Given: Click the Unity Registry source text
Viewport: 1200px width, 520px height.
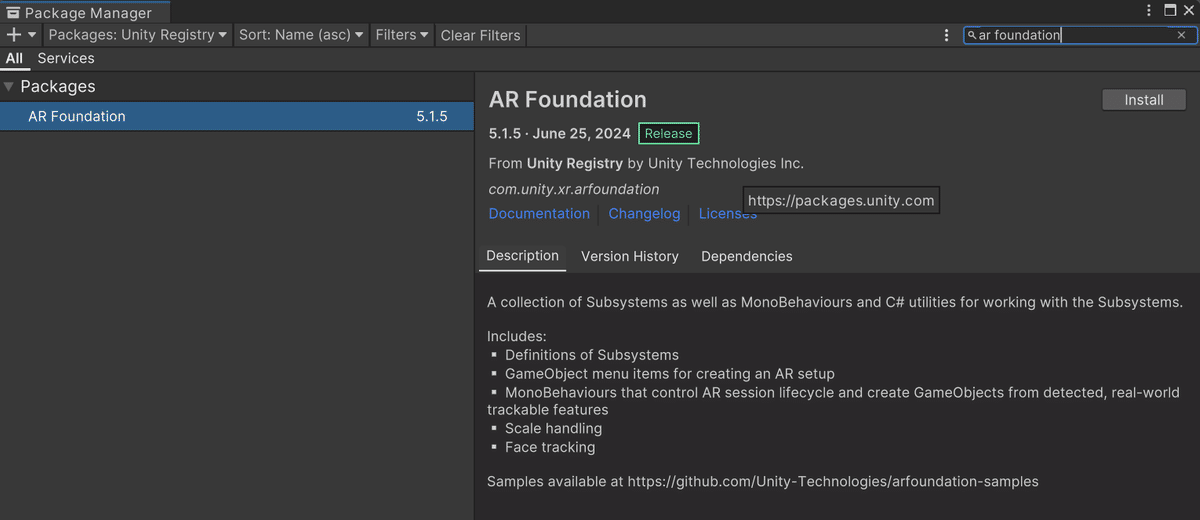Looking at the screenshot, I should click(574, 163).
